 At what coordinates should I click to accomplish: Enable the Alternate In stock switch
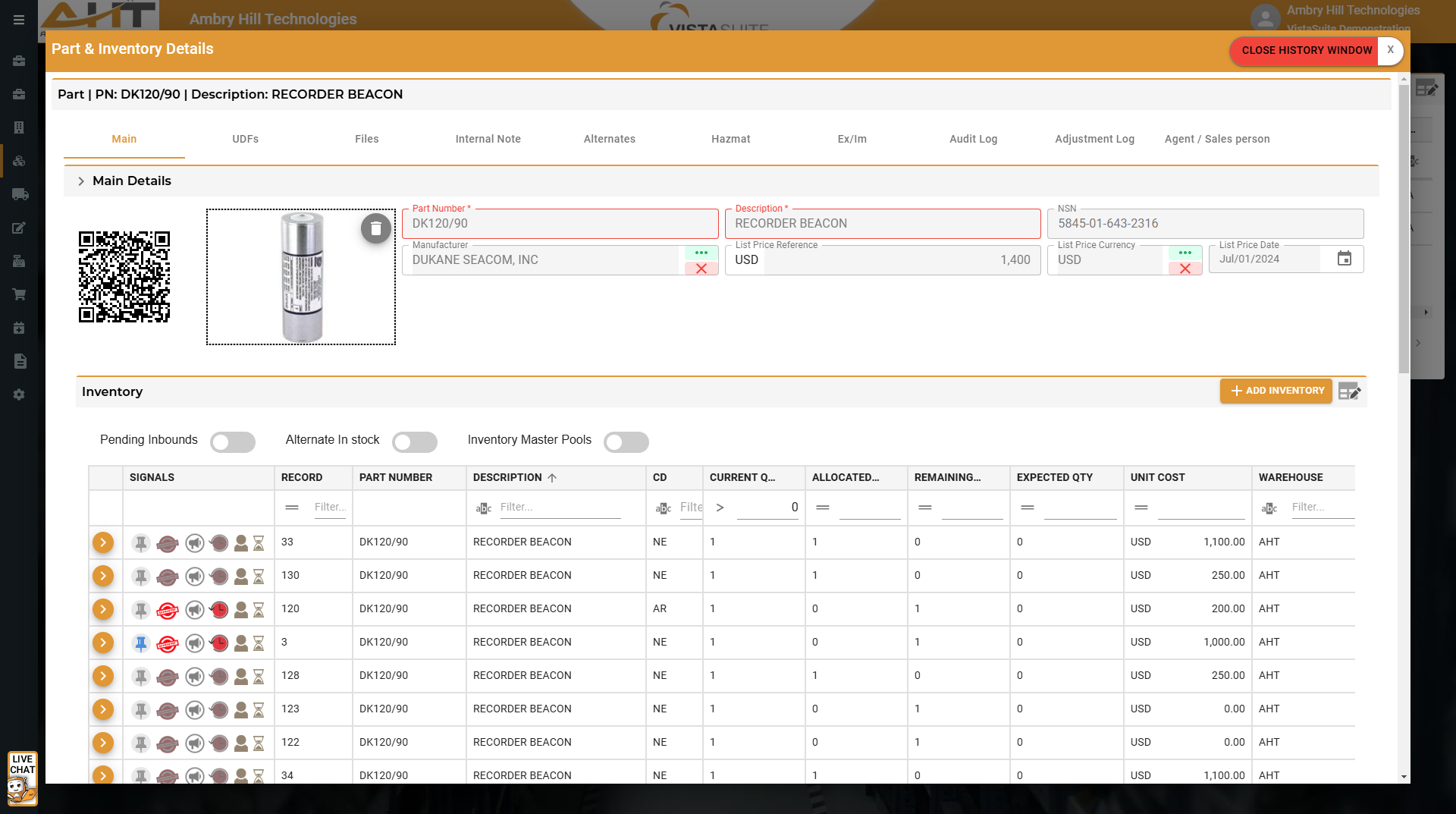tap(415, 442)
